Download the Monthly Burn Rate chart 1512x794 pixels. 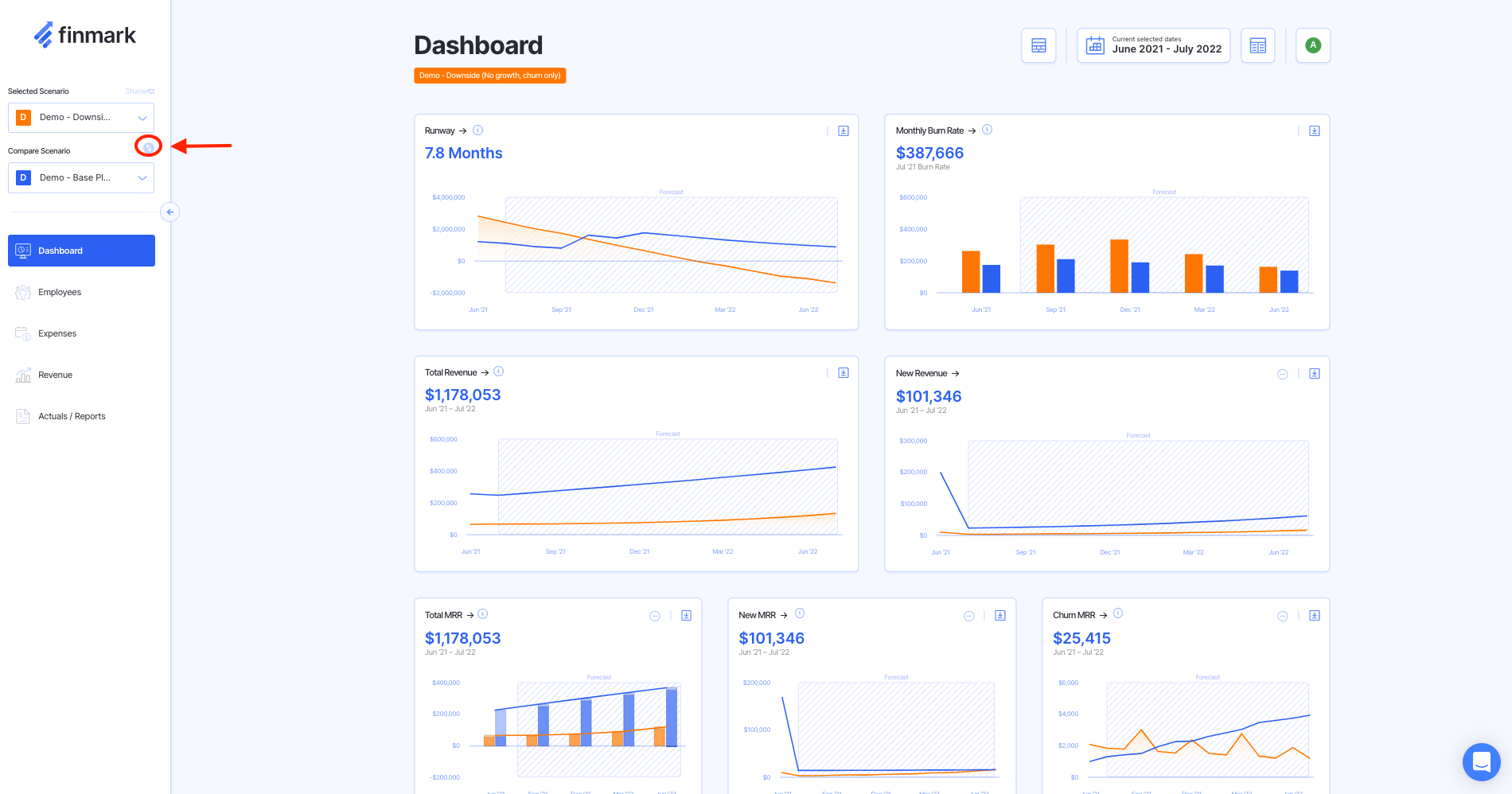coord(1314,131)
